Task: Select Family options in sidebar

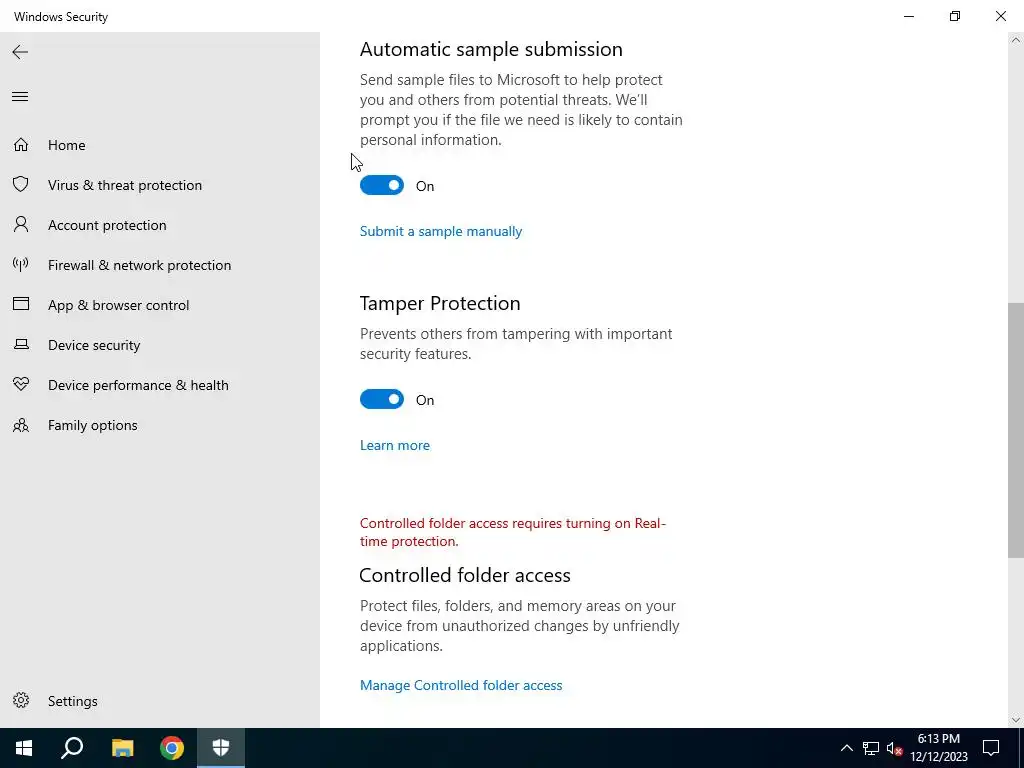Action: 93,425
